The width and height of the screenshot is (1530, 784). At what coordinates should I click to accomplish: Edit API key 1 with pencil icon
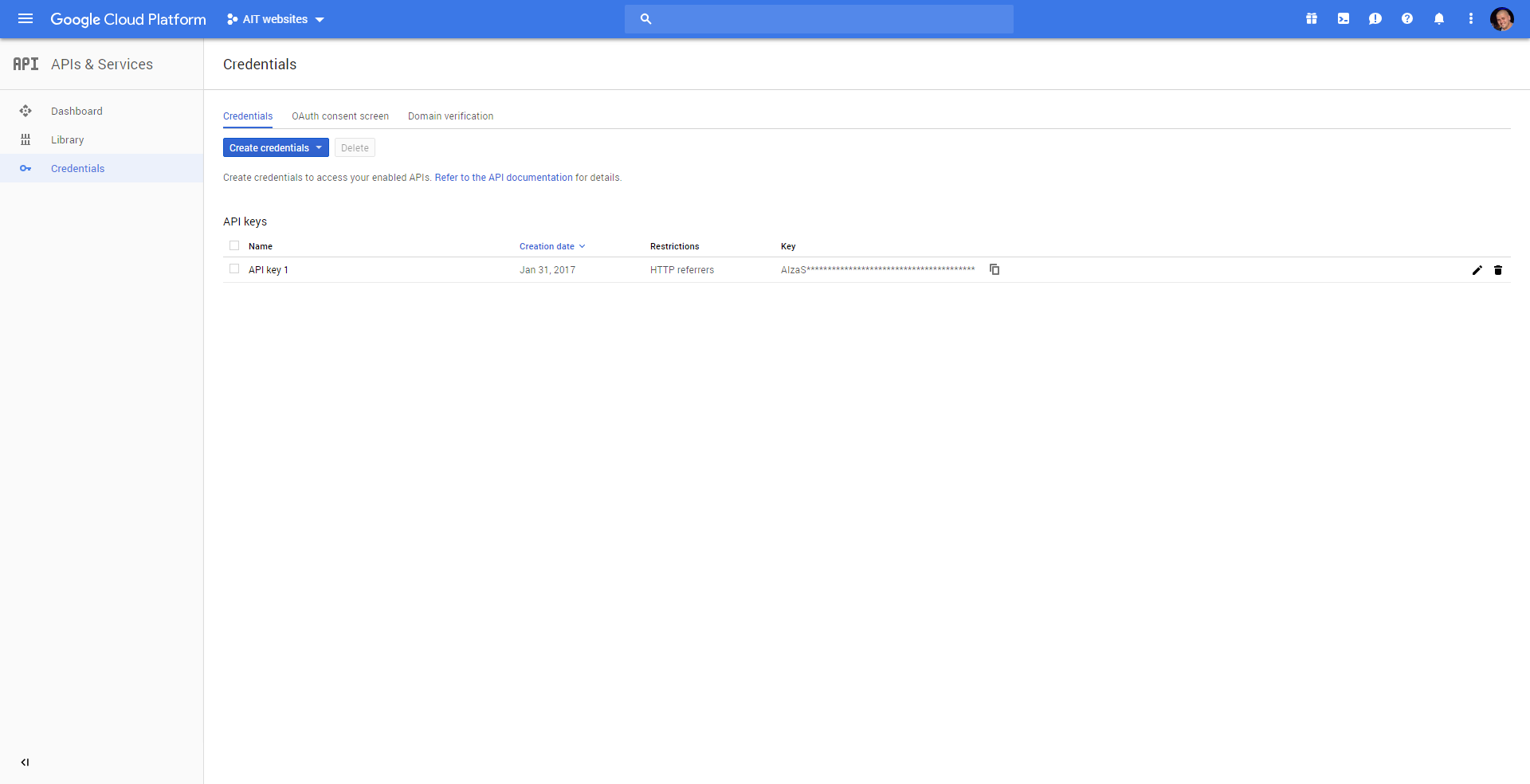[1477, 270]
